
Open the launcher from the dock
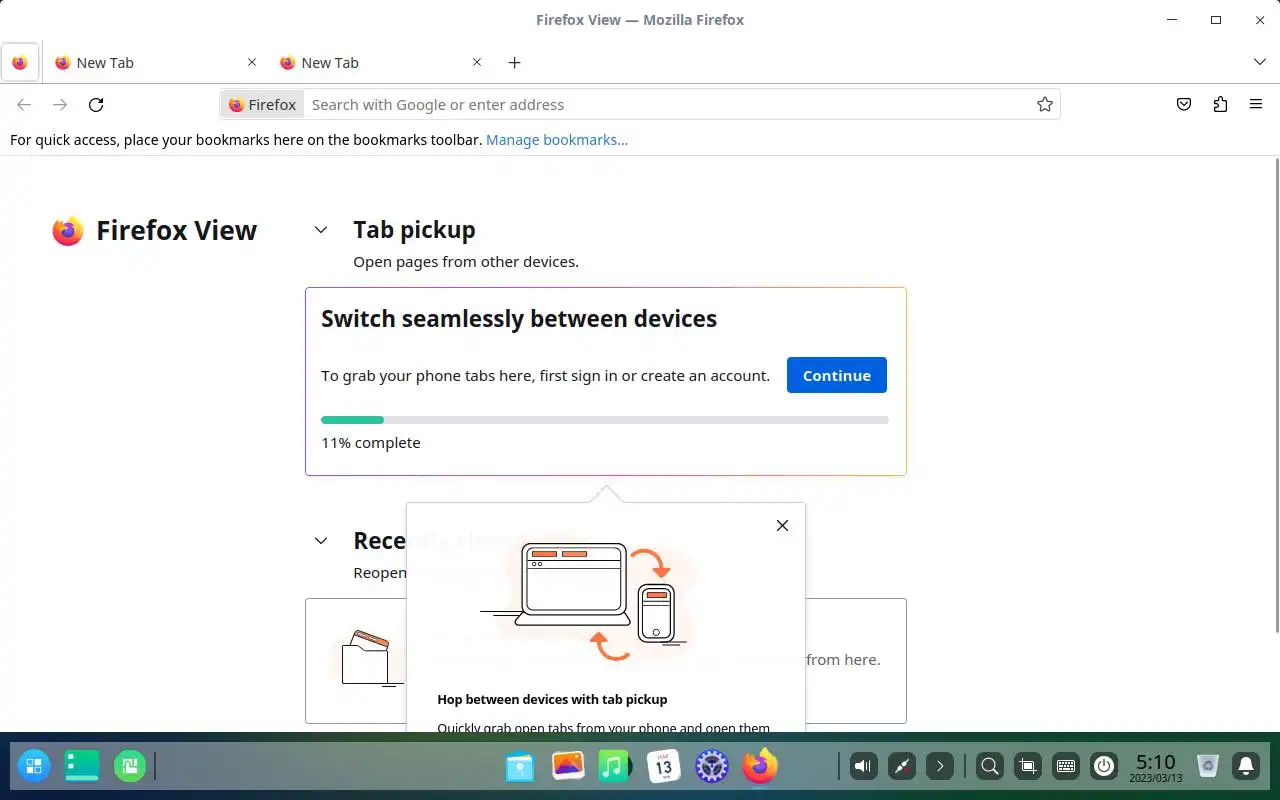click(x=33, y=767)
